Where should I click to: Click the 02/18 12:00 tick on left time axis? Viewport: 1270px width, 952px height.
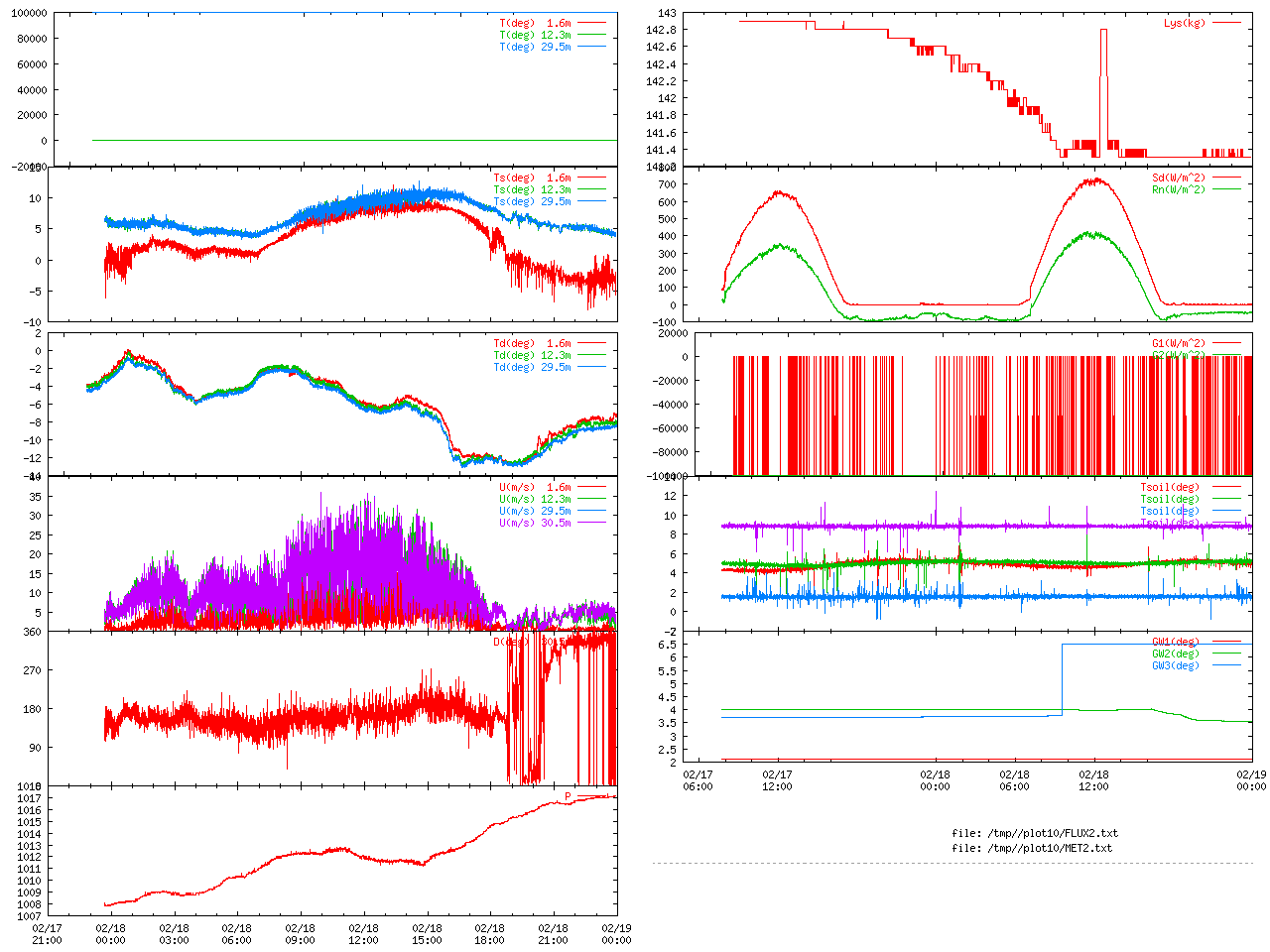pyautogui.click(x=363, y=934)
